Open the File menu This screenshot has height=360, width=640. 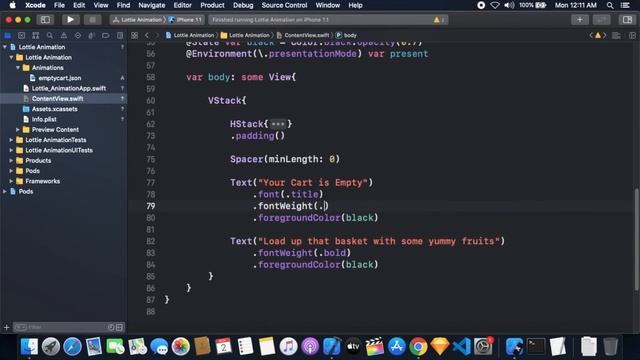59,5
